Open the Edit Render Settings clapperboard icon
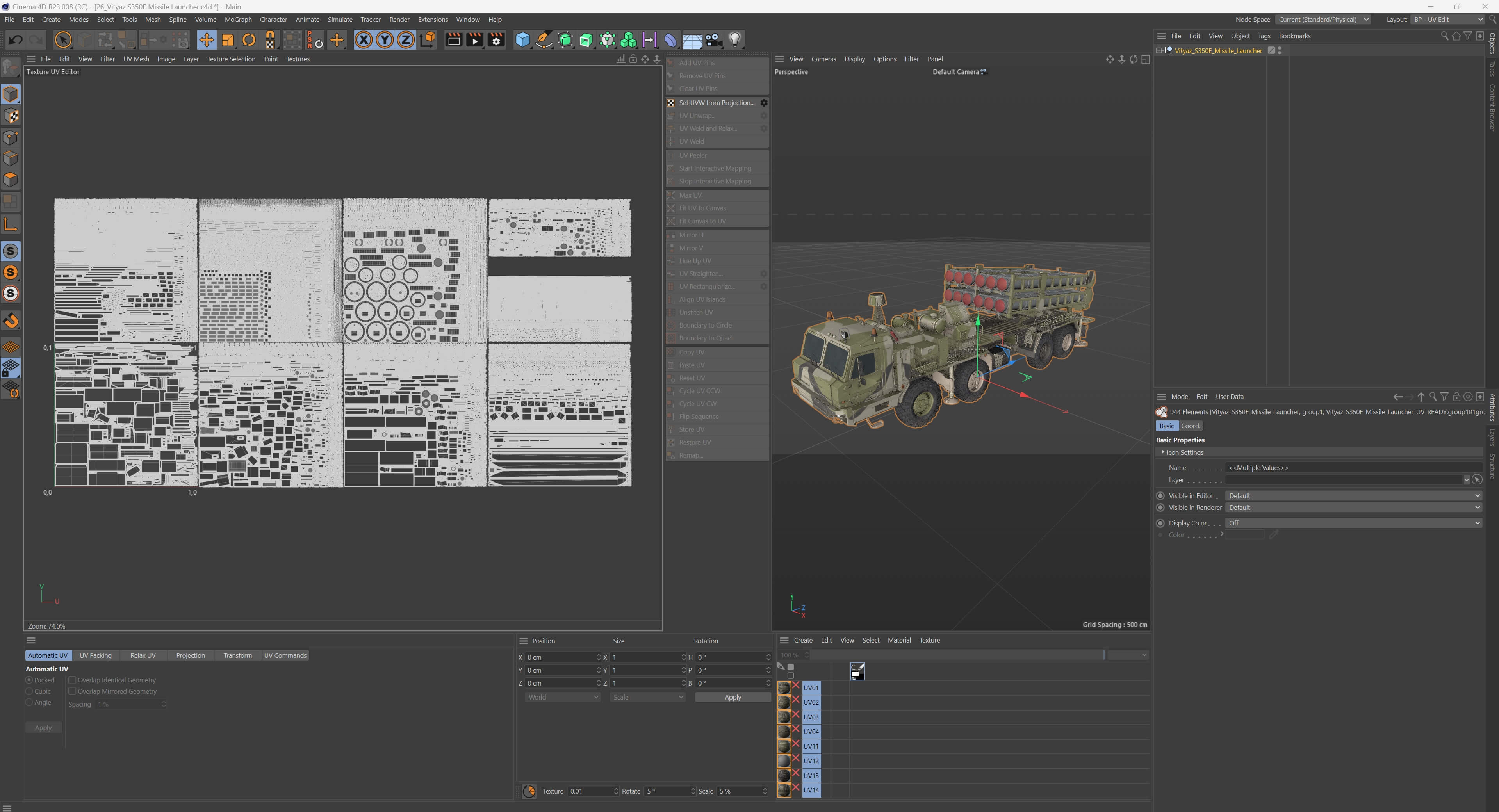Screen dimensions: 1499x812 pyautogui.click(x=496, y=39)
